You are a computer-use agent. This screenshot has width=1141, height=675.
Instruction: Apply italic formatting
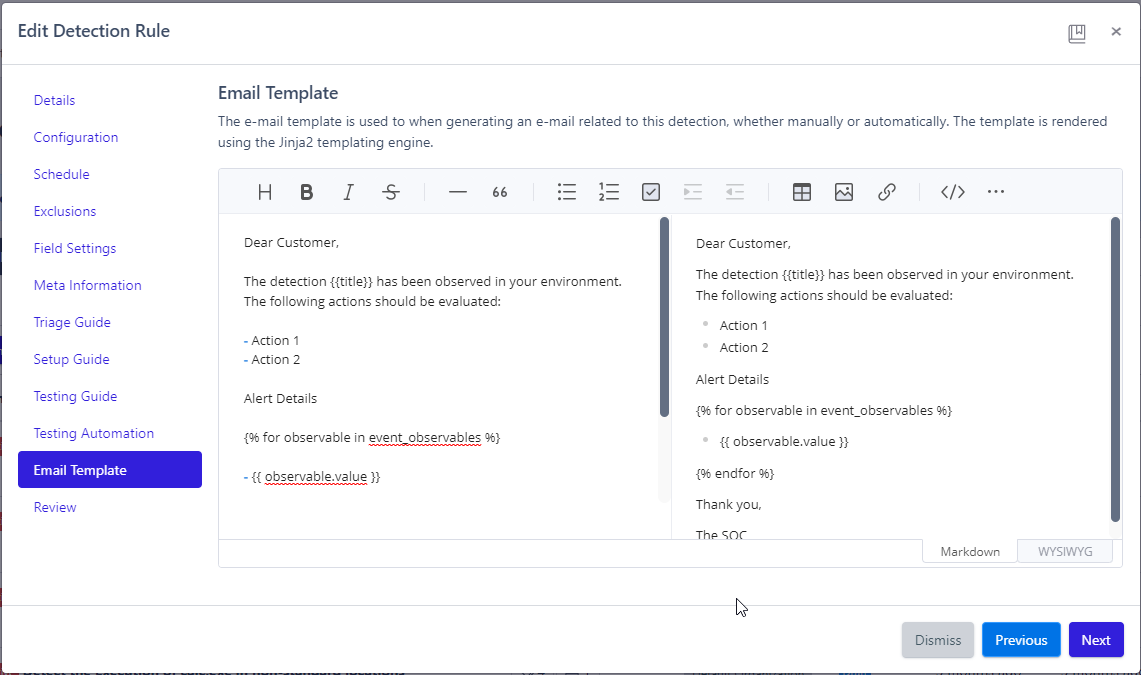(x=349, y=192)
